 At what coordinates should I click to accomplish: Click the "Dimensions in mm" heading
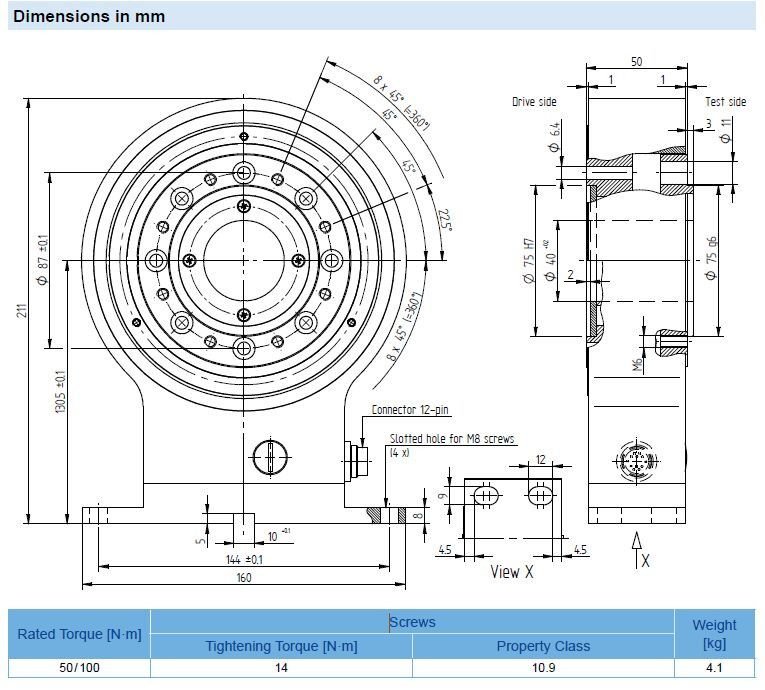[89, 16]
